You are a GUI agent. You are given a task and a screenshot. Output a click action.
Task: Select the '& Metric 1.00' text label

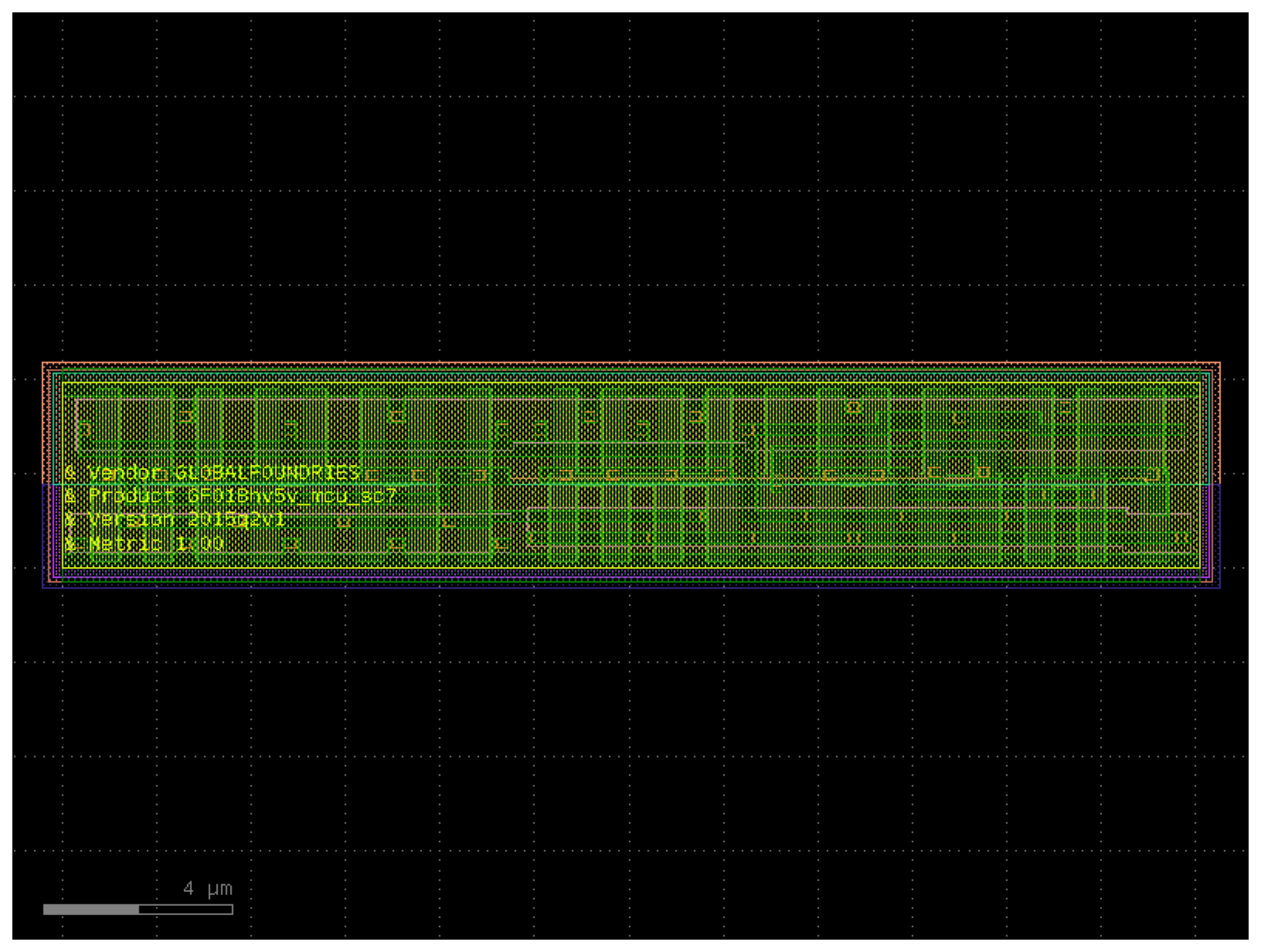click(x=144, y=543)
